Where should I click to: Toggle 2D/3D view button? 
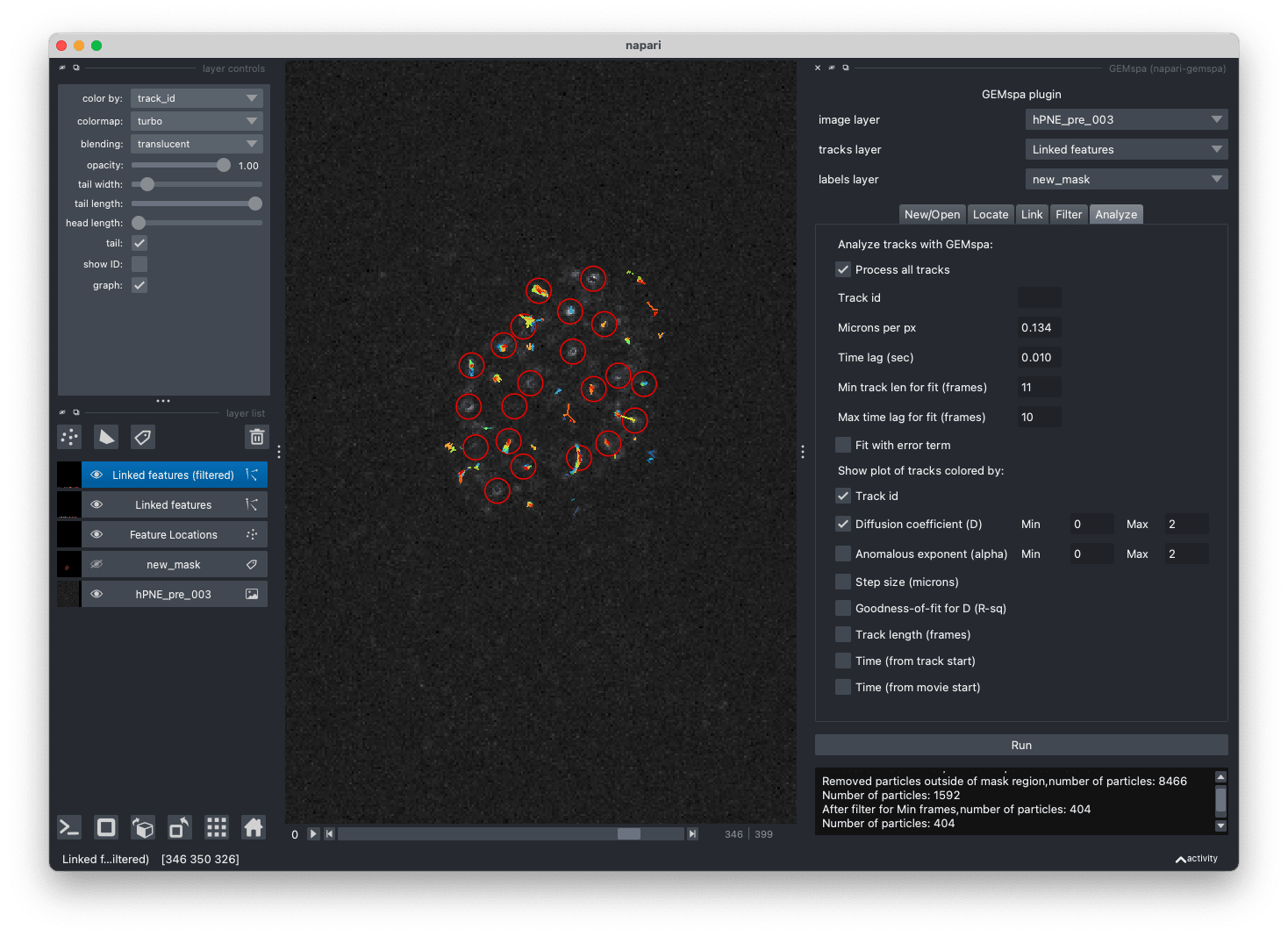[106, 827]
